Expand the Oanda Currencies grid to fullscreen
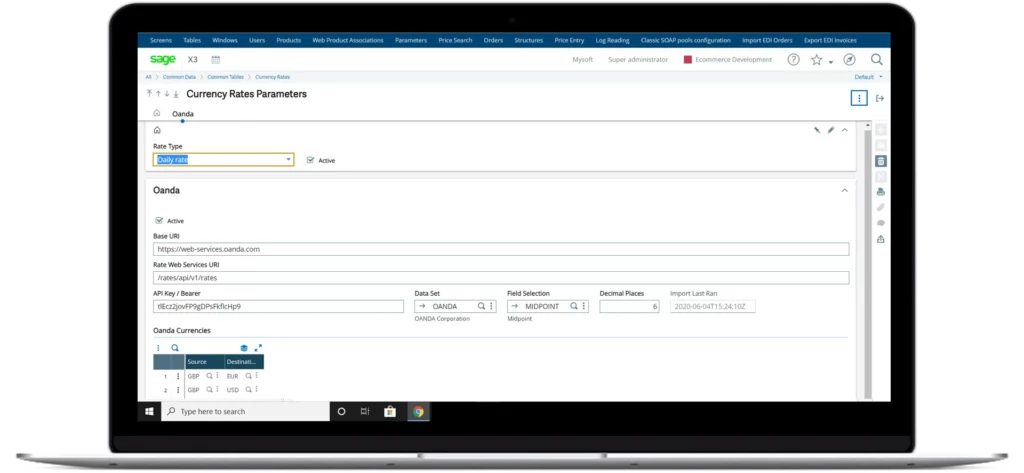Viewport: 1024px width, 473px height. (258, 348)
